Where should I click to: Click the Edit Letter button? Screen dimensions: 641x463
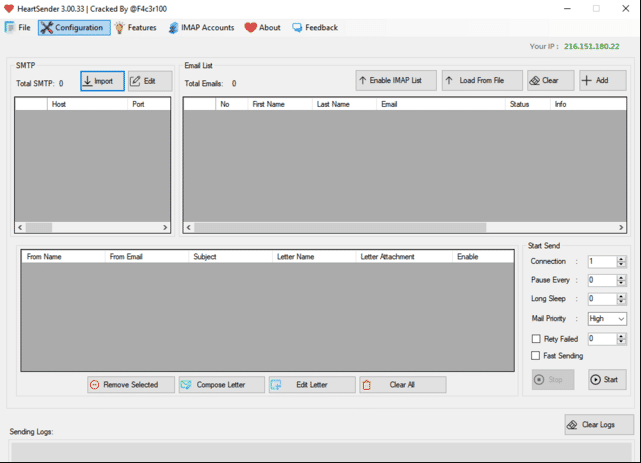tap(312, 385)
